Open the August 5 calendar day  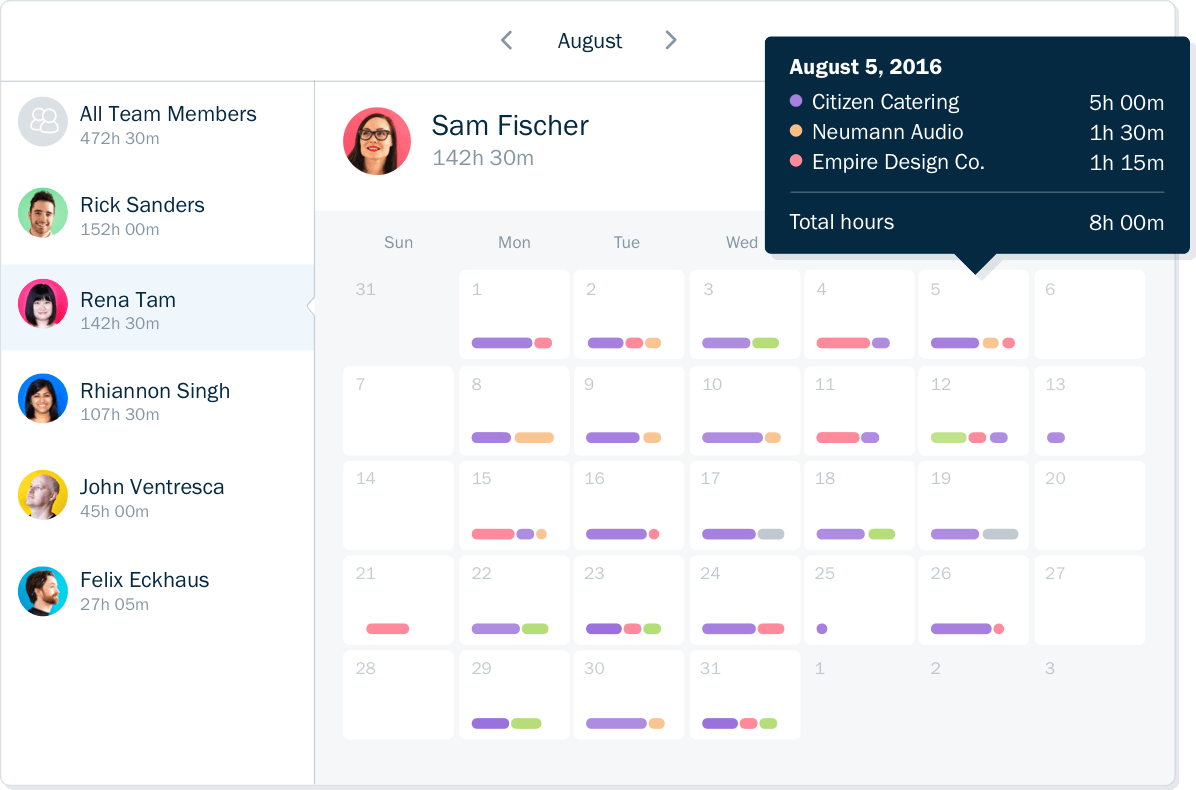click(x=973, y=314)
